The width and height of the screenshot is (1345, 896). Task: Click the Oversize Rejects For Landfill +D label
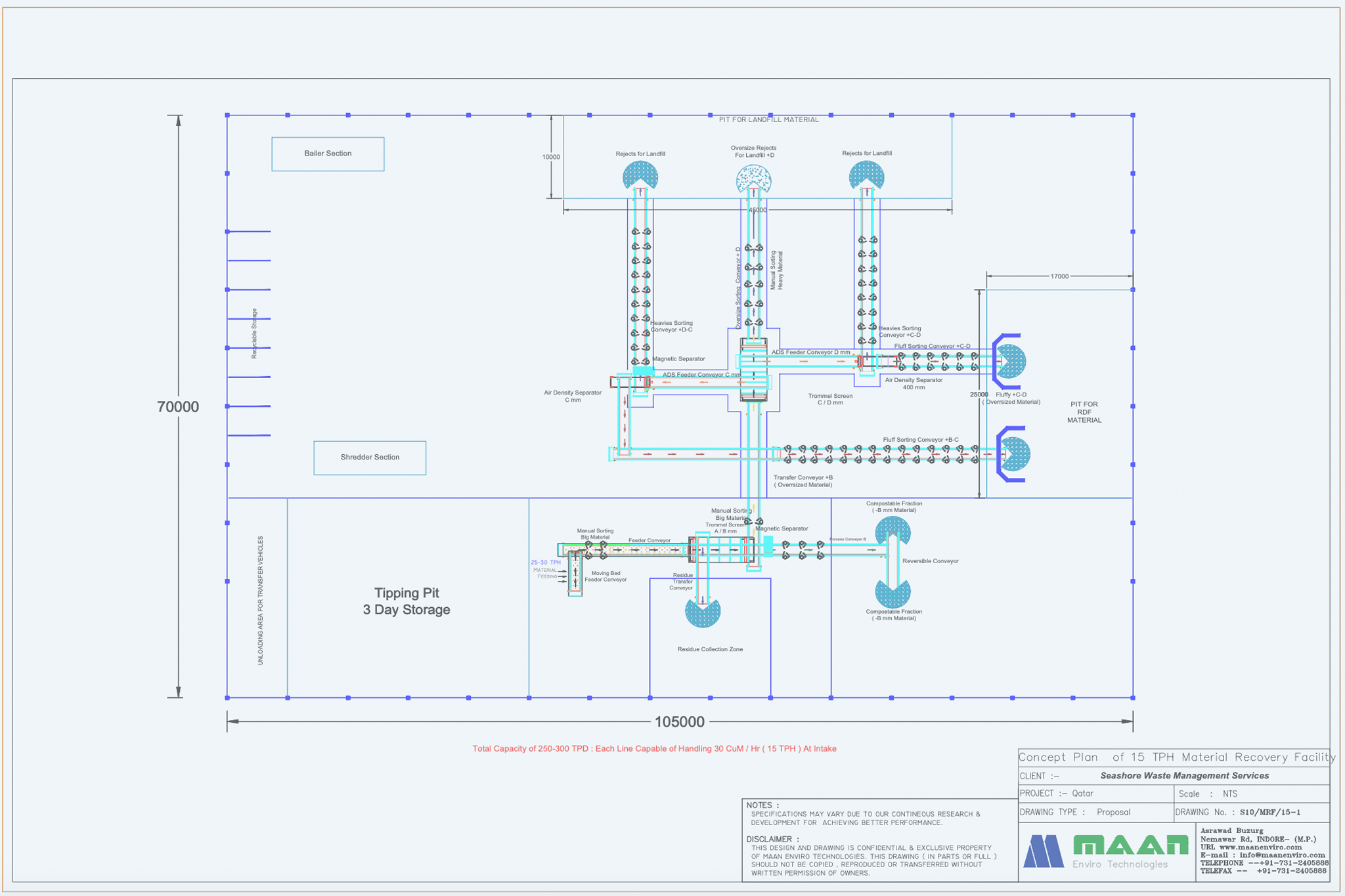(754, 152)
